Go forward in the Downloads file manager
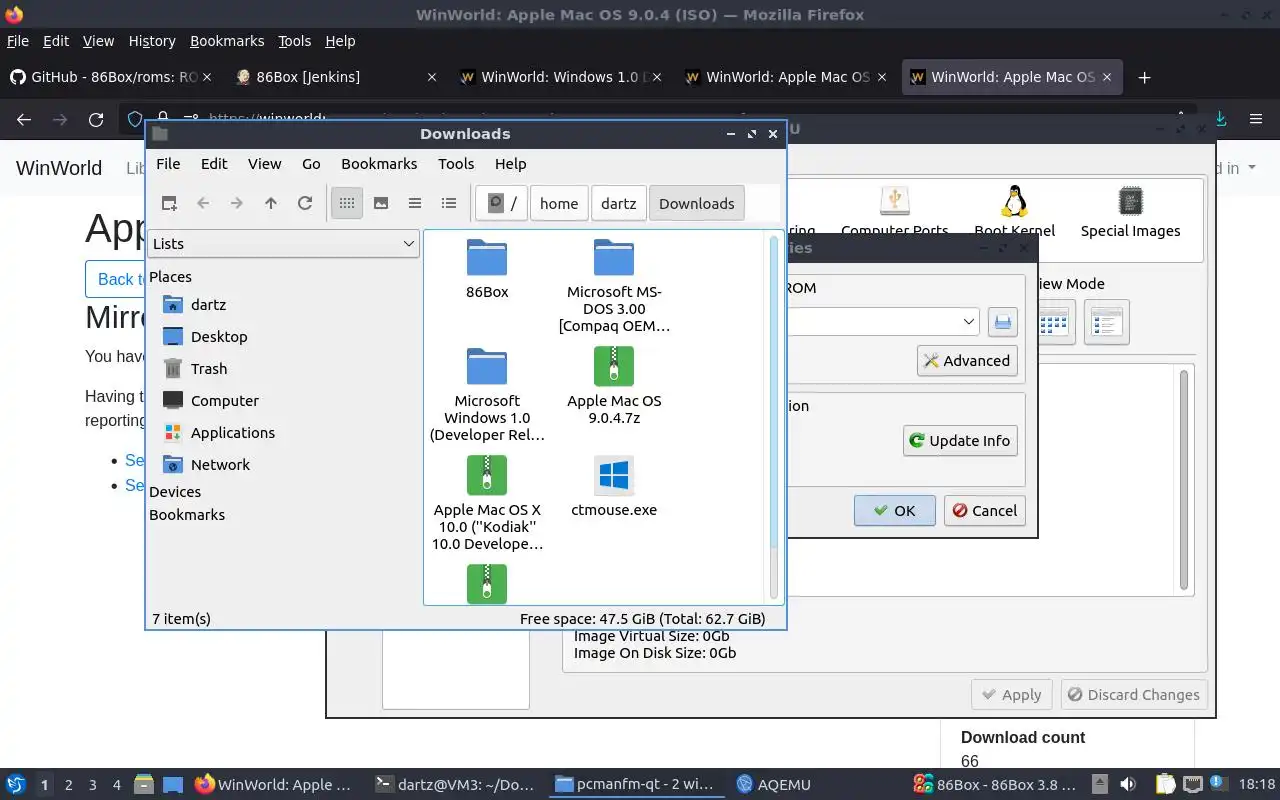 click(x=237, y=203)
